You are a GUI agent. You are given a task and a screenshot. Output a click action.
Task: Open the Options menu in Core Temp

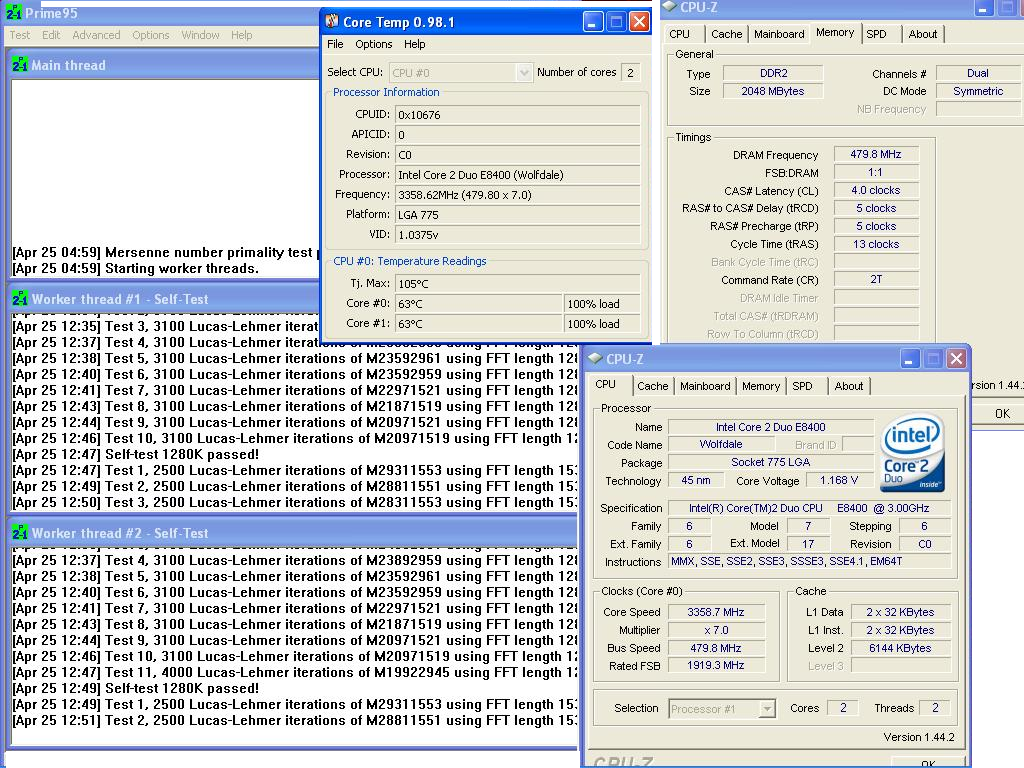click(374, 44)
